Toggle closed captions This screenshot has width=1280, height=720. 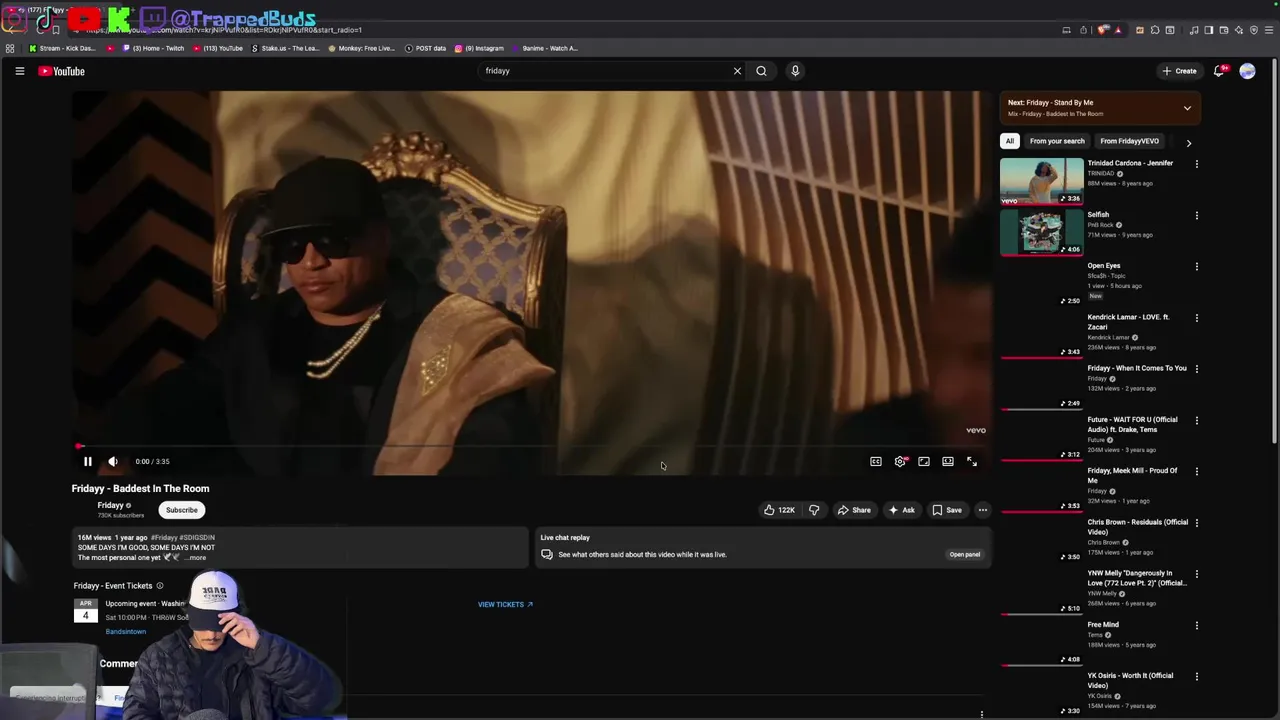(x=876, y=461)
